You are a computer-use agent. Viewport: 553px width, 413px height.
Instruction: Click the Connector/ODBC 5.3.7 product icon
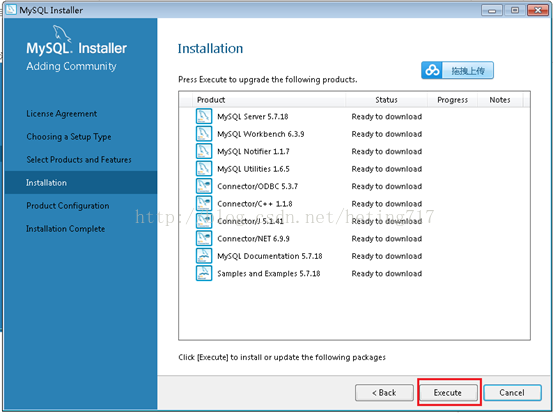click(204, 186)
